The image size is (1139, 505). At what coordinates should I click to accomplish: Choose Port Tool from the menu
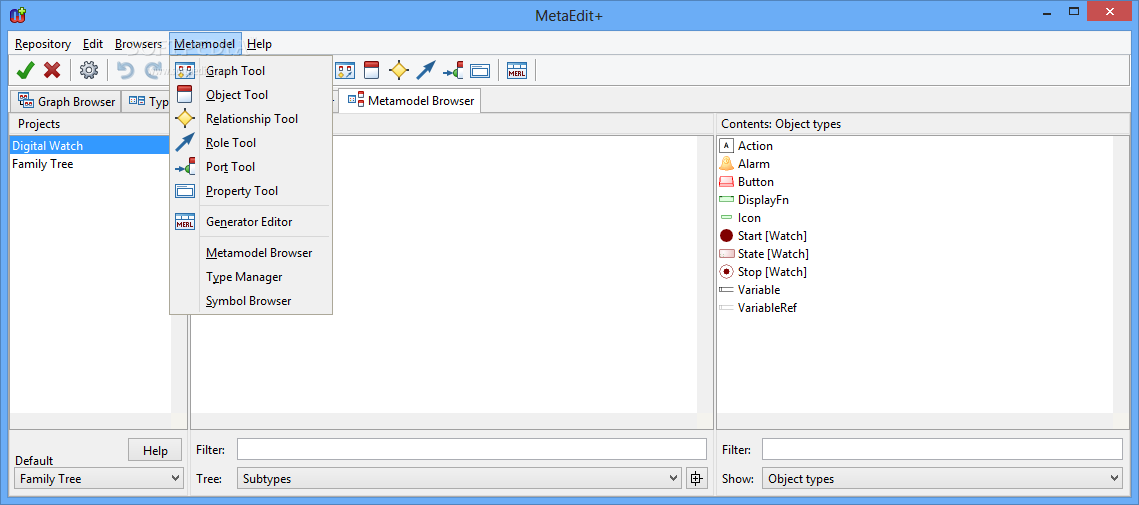[x=251, y=166]
